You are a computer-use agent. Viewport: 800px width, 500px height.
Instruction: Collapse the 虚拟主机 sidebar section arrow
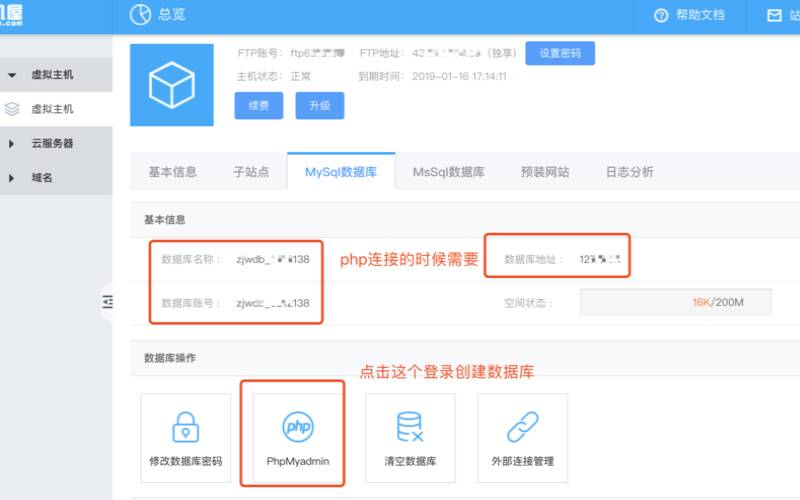[x=12, y=75]
